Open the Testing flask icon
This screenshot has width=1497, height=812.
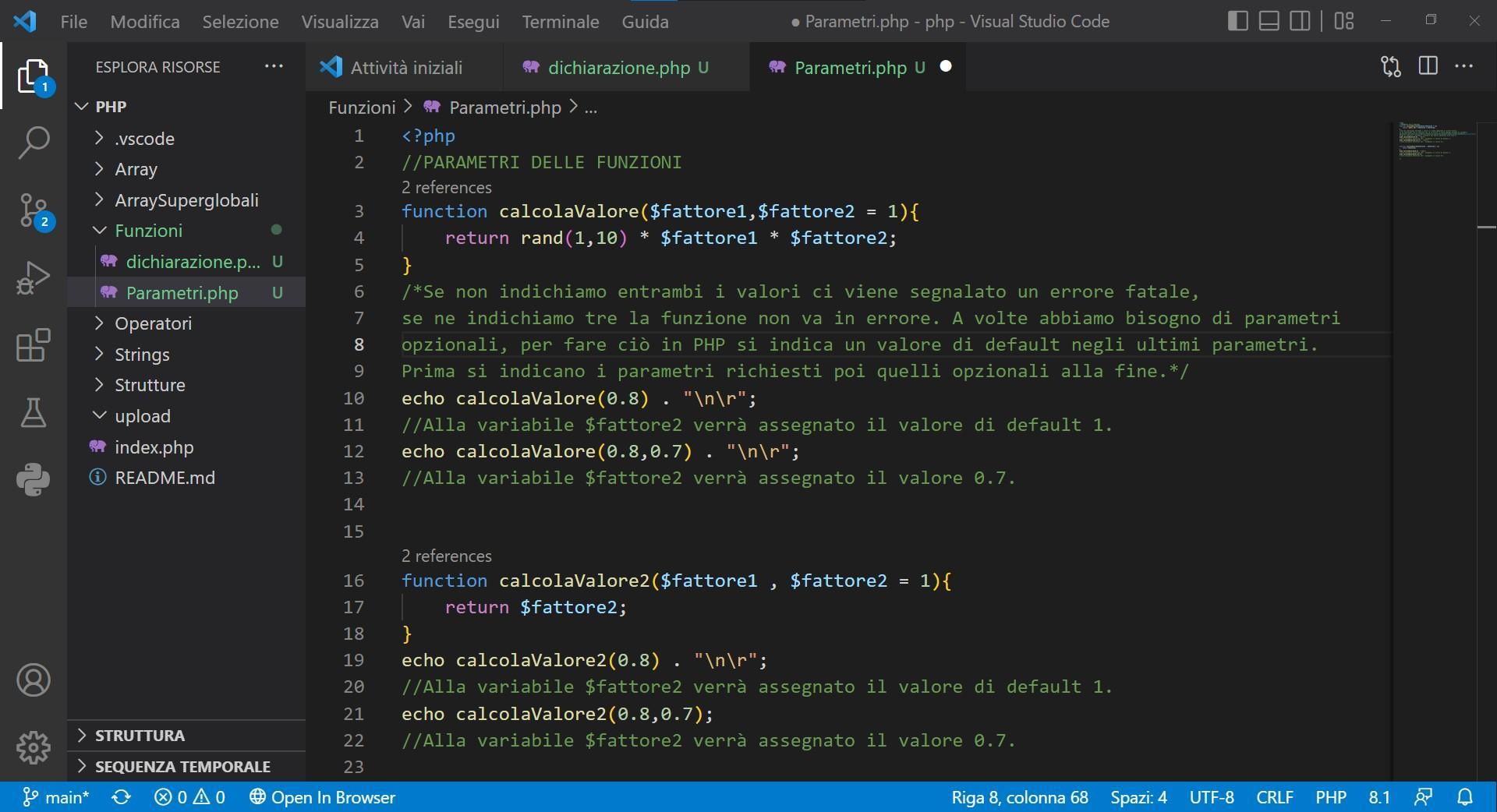(x=33, y=412)
